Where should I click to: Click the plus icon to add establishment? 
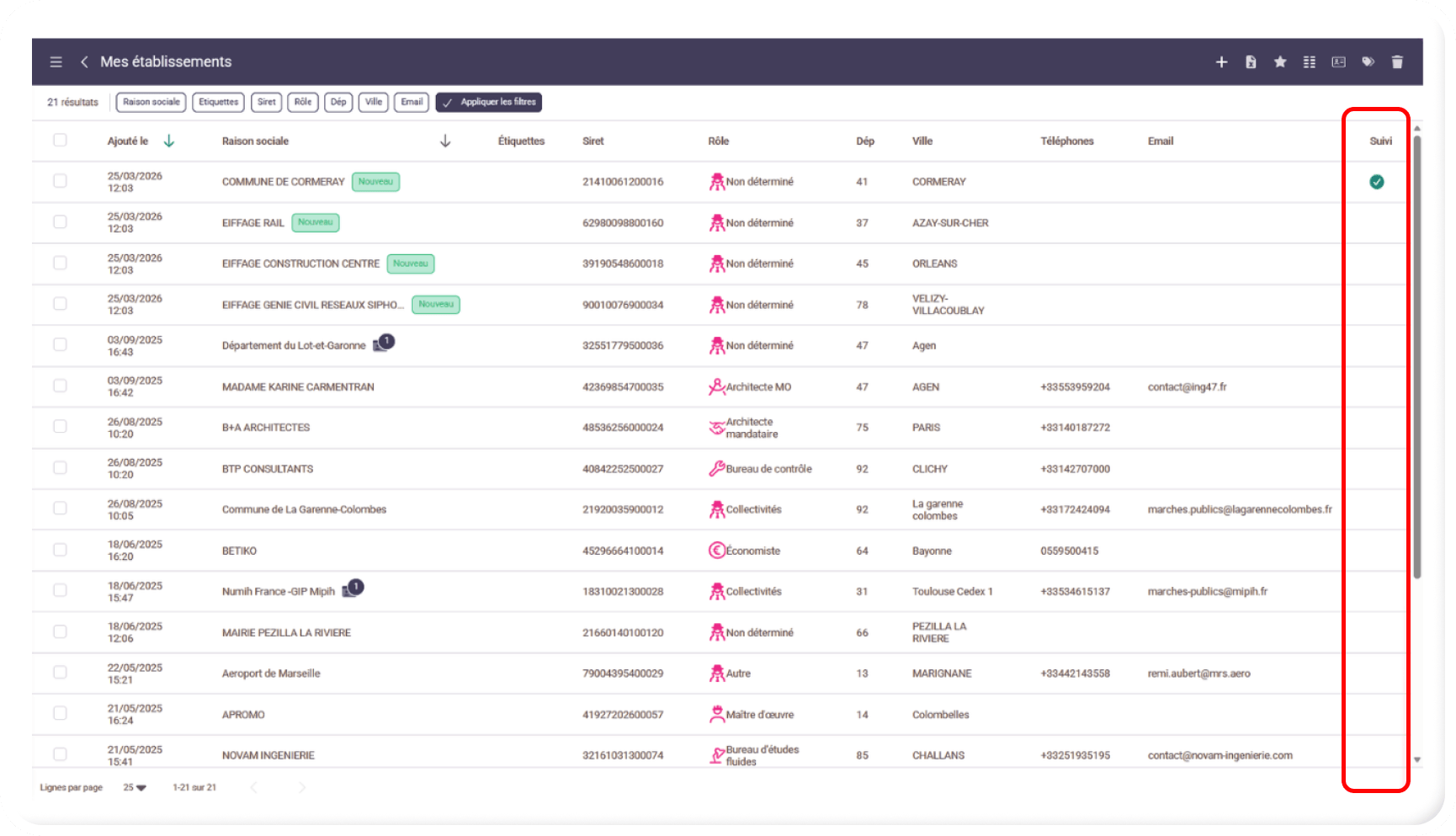1221,62
